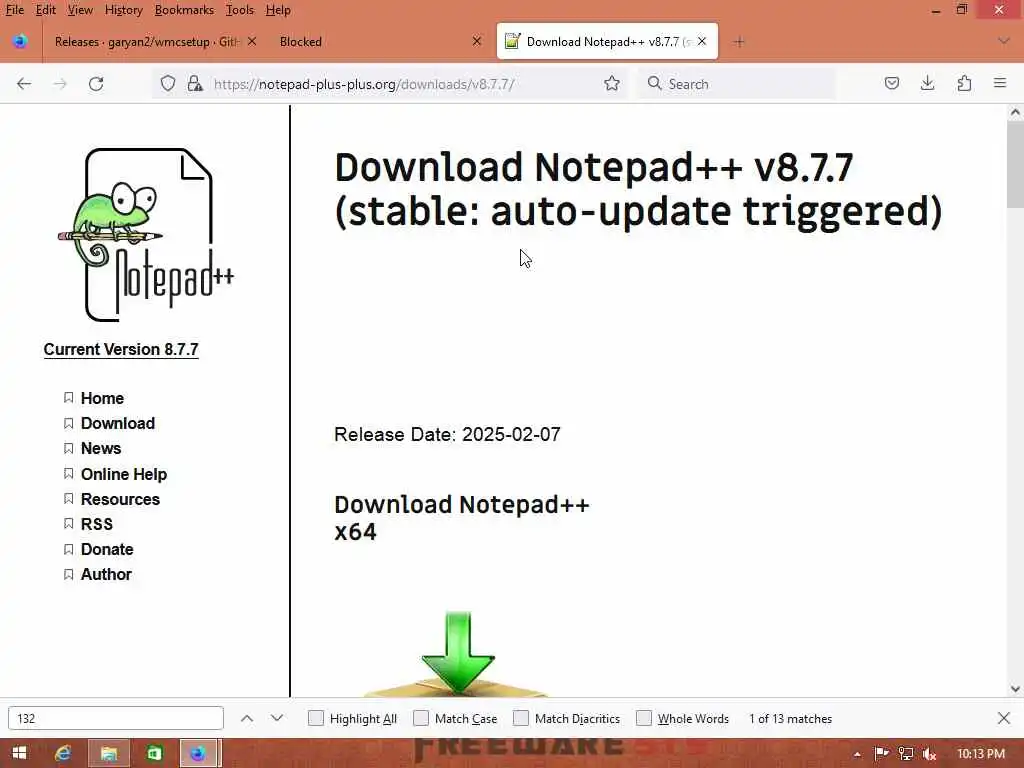The image size is (1024, 768).
Task: Open the History menu
Action: pos(123,10)
